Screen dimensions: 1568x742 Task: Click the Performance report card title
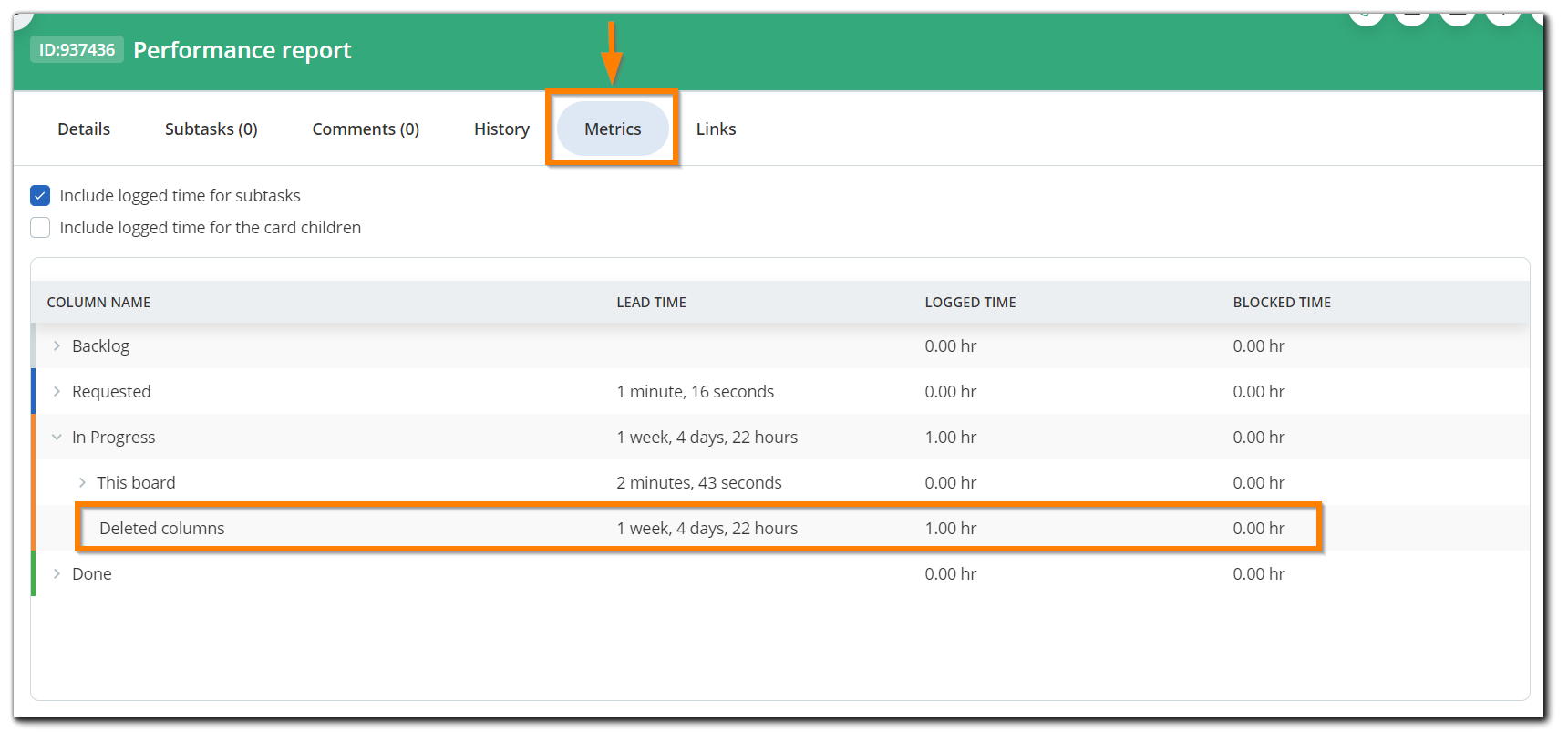click(x=242, y=50)
